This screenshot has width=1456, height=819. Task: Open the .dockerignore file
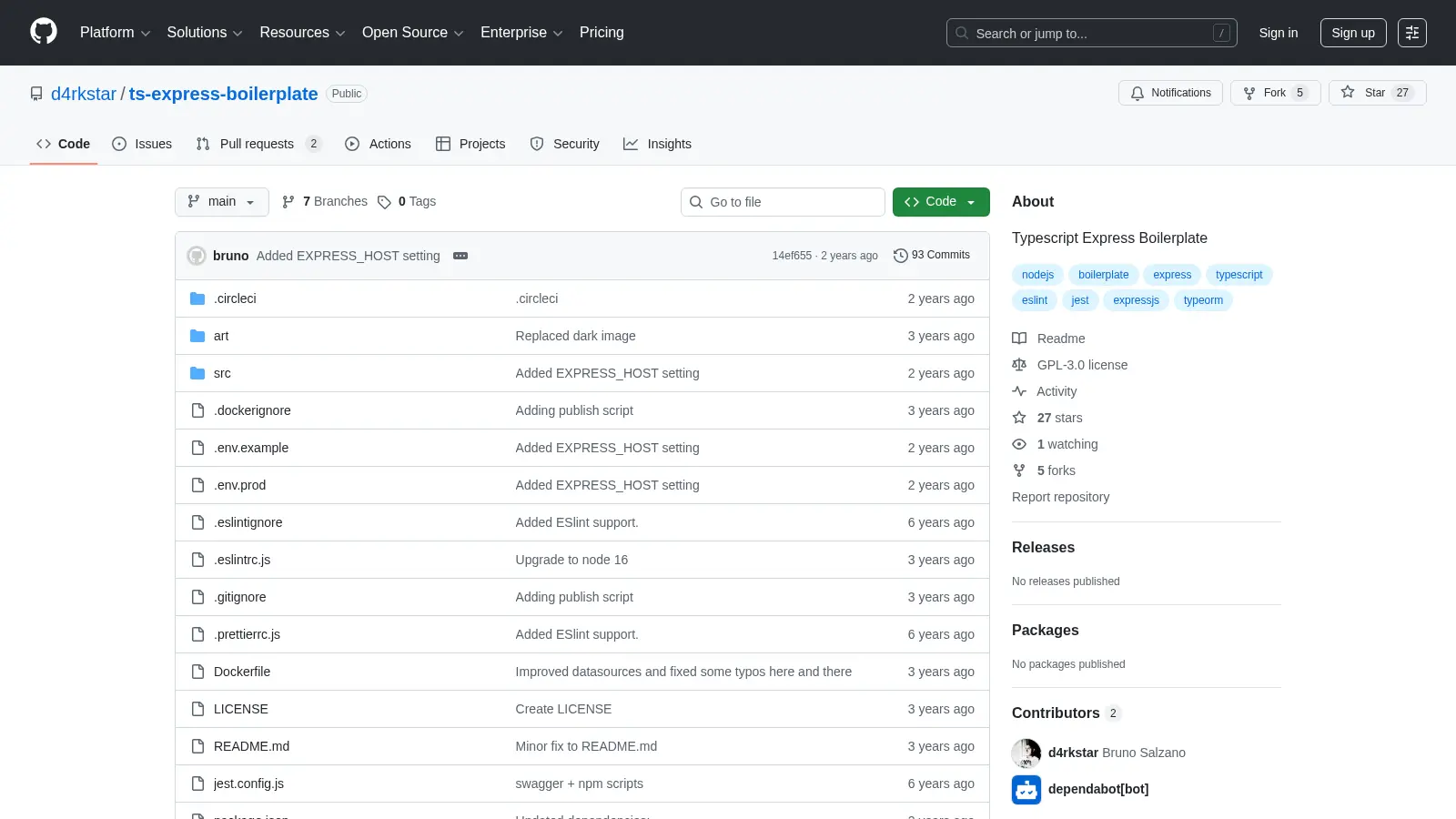click(x=252, y=410)
